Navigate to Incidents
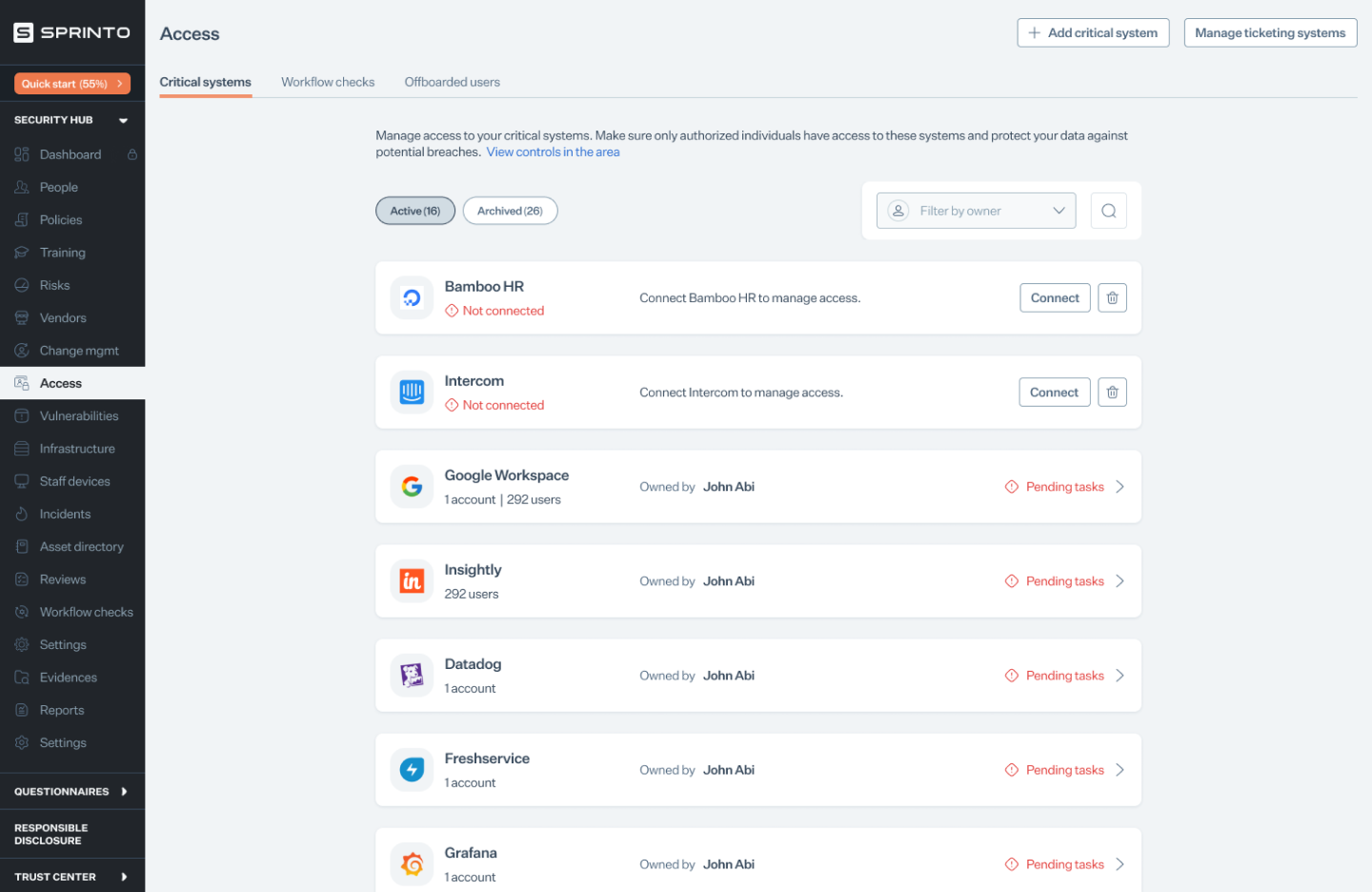This screenshot has height=892, width=1372. pyautogui.click(x=66, y=515)
